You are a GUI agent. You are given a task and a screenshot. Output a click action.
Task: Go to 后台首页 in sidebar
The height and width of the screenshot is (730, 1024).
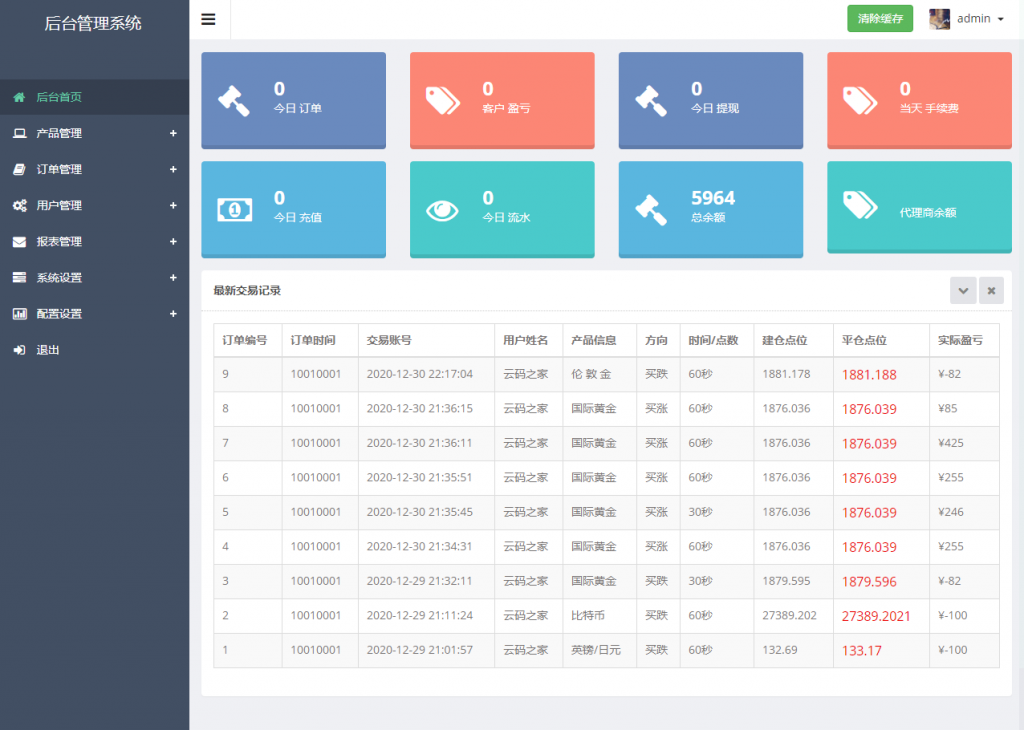point(59,97)
